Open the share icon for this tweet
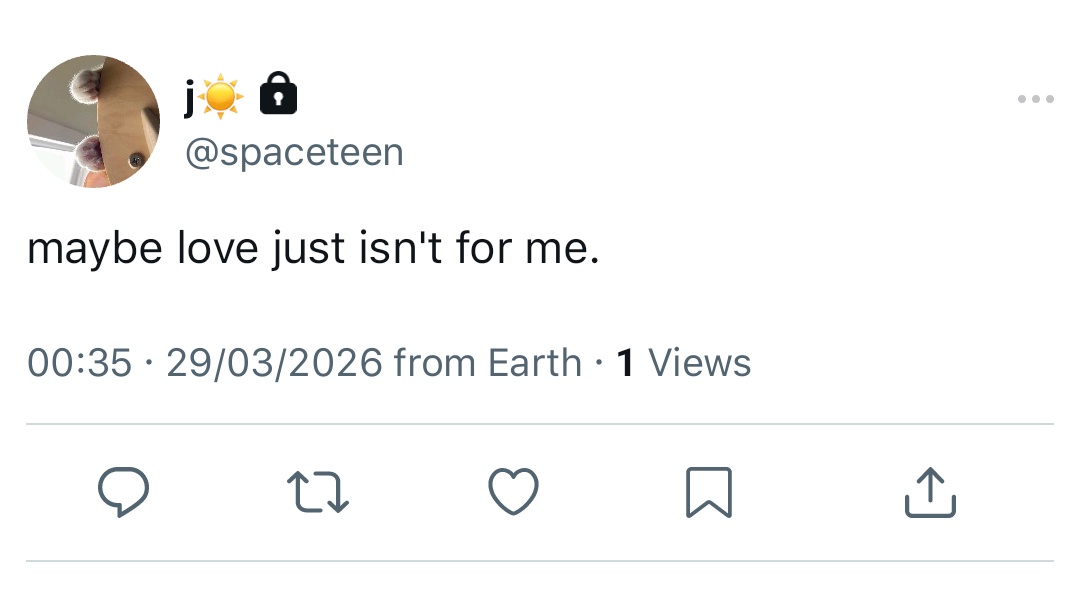Screen dimensions: 1080x607 coord(930,493)
